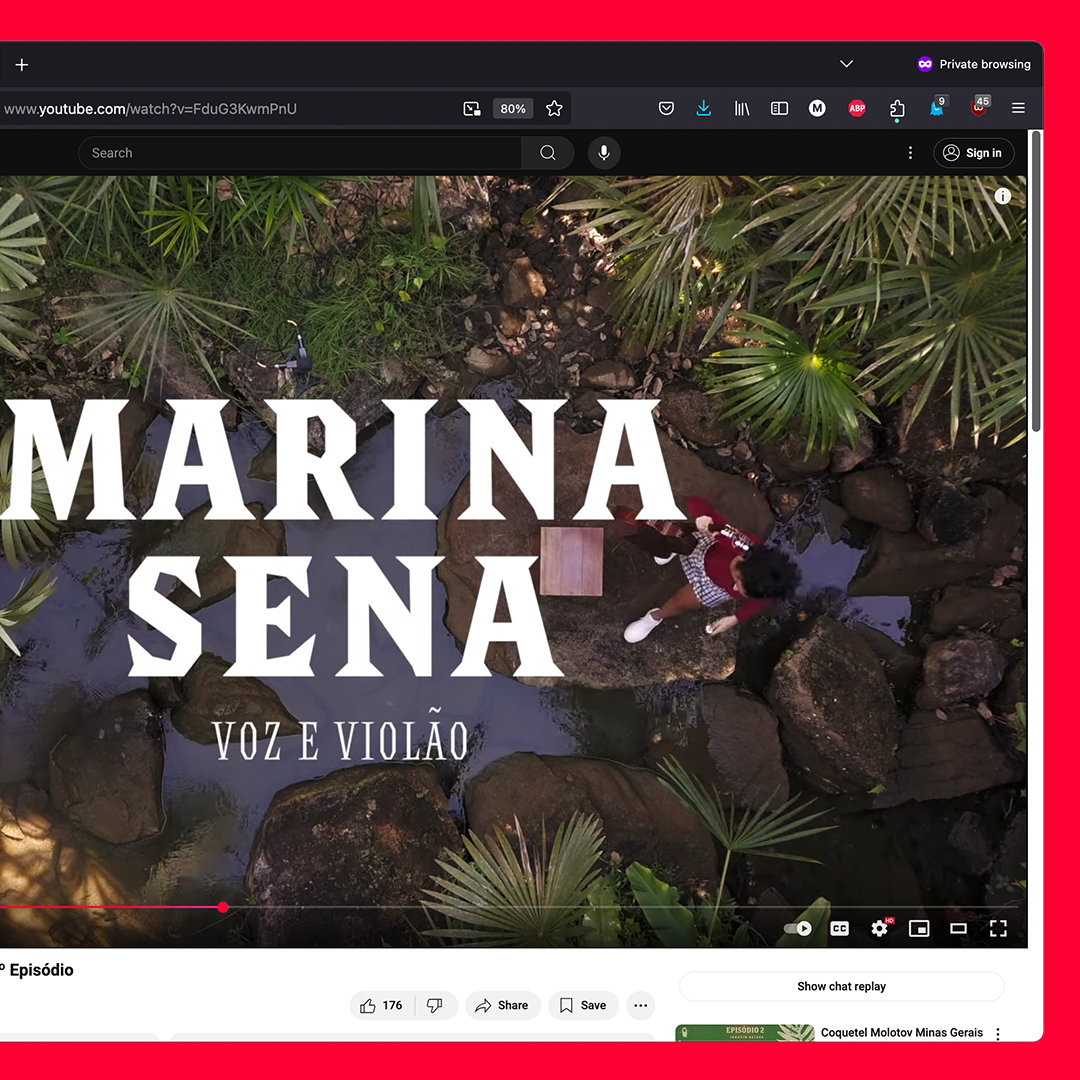
Task: Switch to theater mode view
Action: coord(958,929)
